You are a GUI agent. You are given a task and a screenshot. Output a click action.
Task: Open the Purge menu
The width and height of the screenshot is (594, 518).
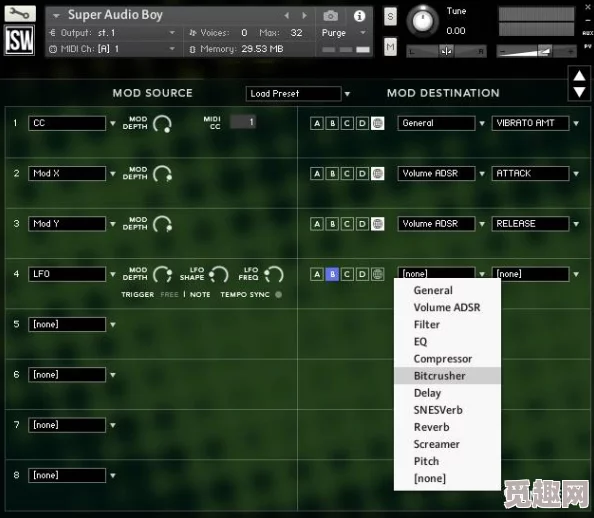pyautogui.click(x=344, y=33)
